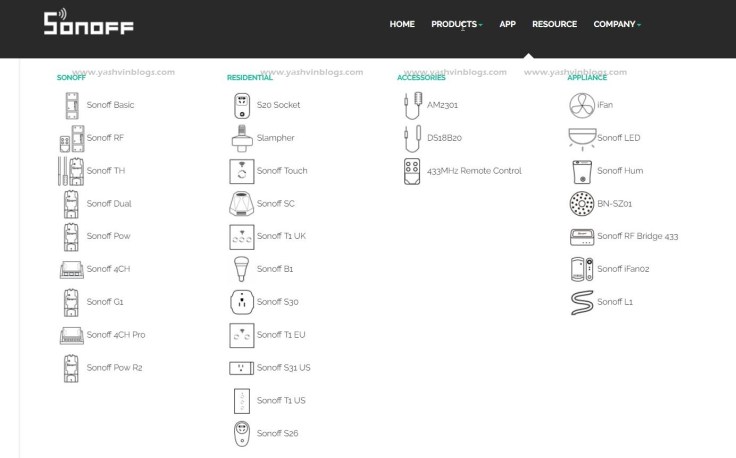Open the Sonoff S26 product link

click(x=277, y=434)
